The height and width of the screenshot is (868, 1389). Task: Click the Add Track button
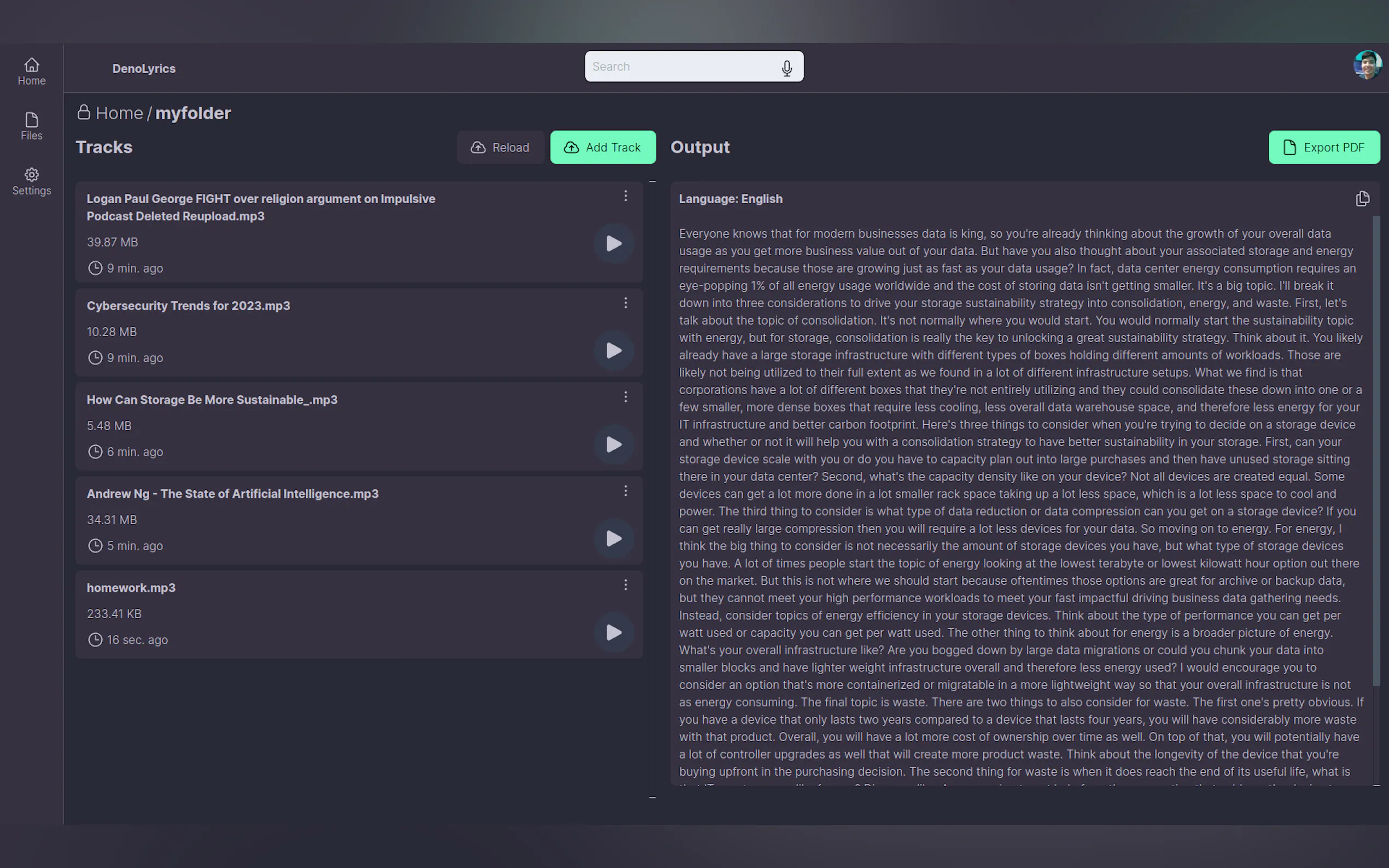pyautogui.click(x=602, y=148)
